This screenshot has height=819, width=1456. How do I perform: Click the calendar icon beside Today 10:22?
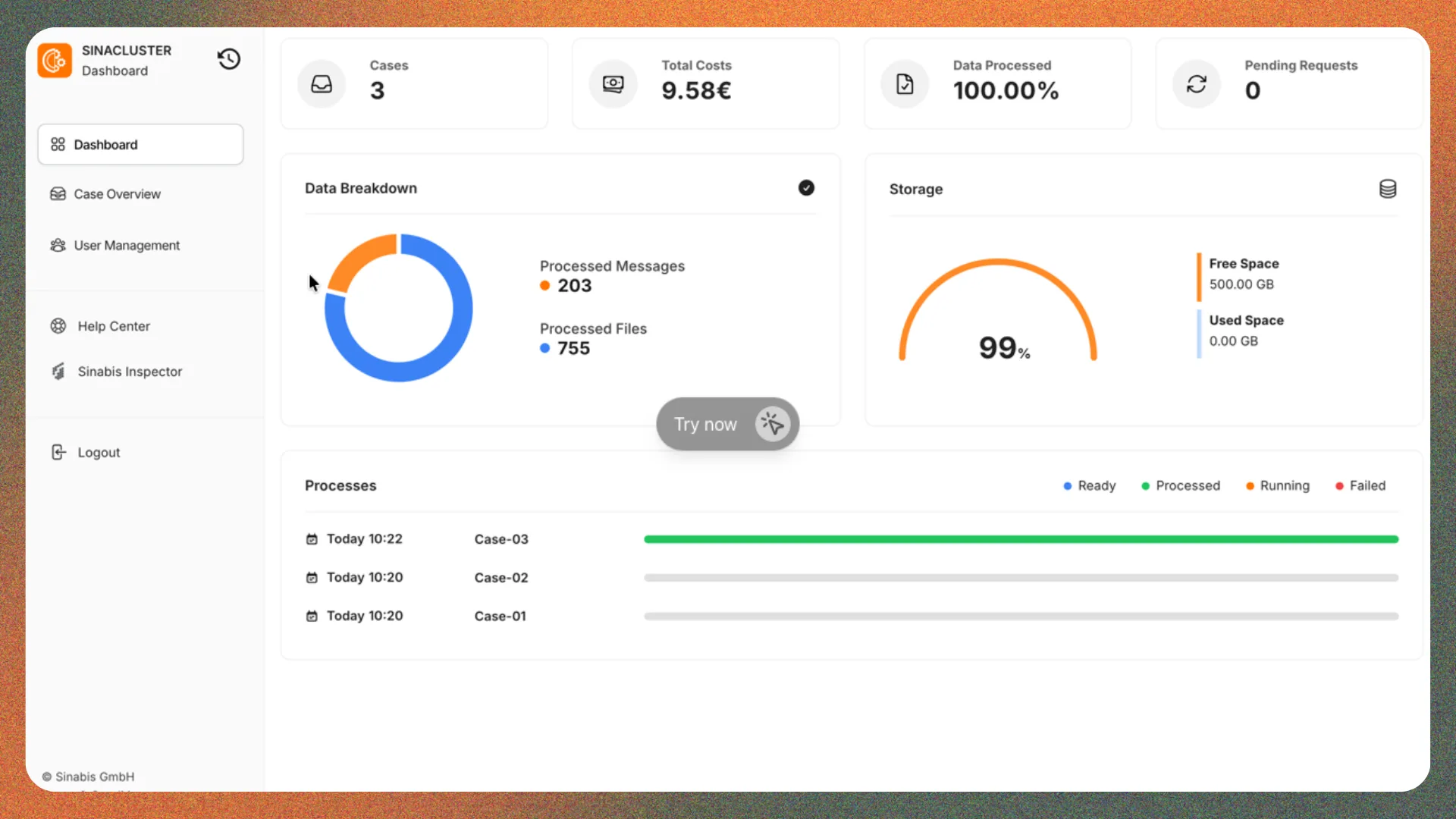312,539
